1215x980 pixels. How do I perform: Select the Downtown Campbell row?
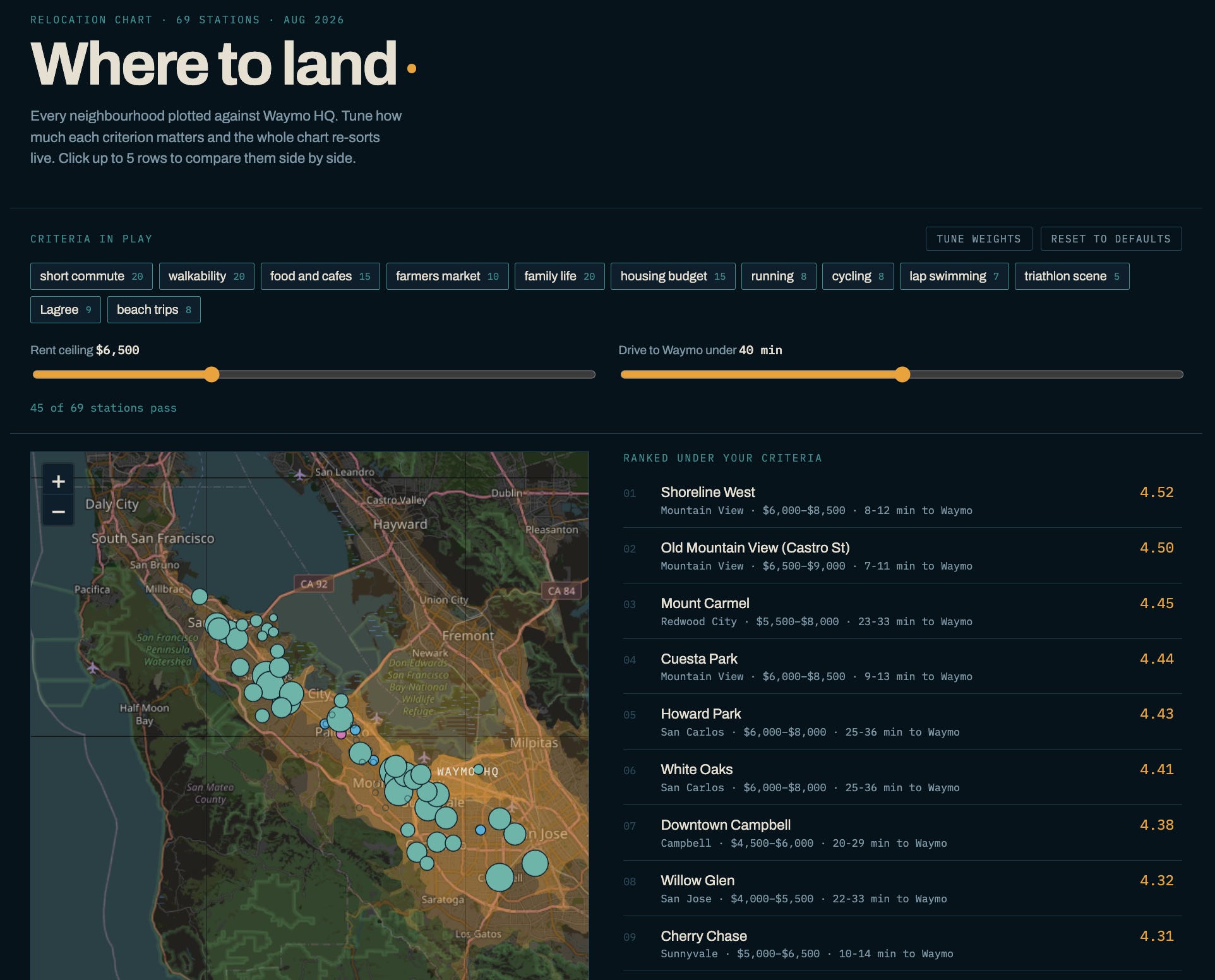coord(902,833)
